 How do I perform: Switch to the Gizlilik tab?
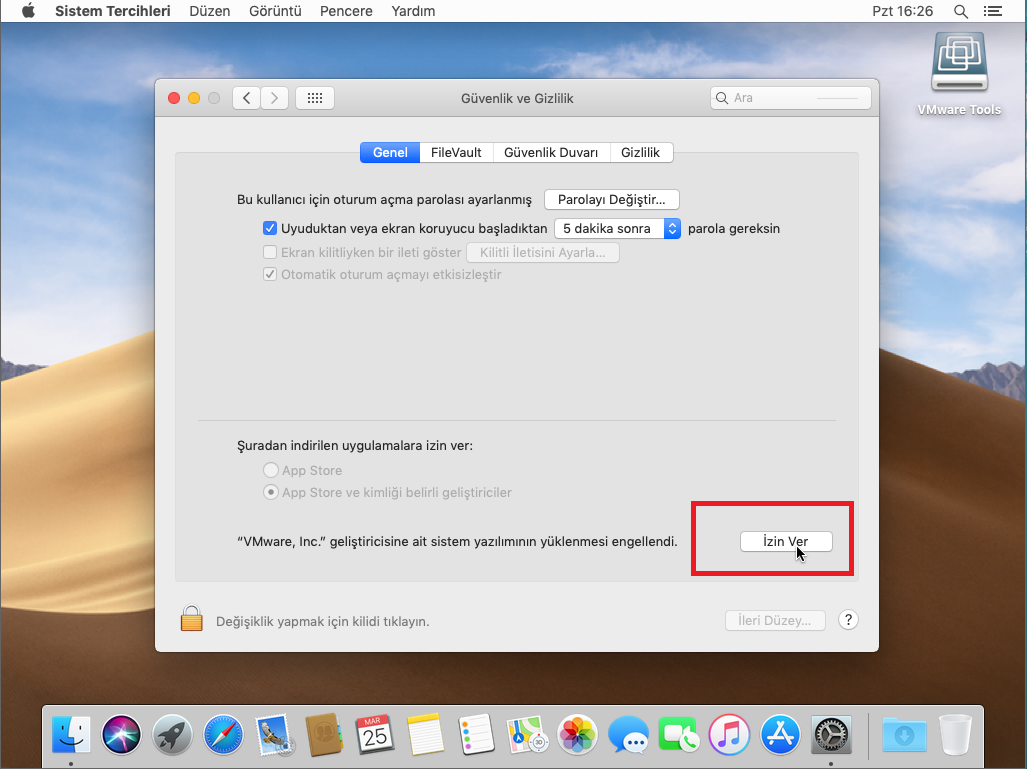[x=640, y=152]
